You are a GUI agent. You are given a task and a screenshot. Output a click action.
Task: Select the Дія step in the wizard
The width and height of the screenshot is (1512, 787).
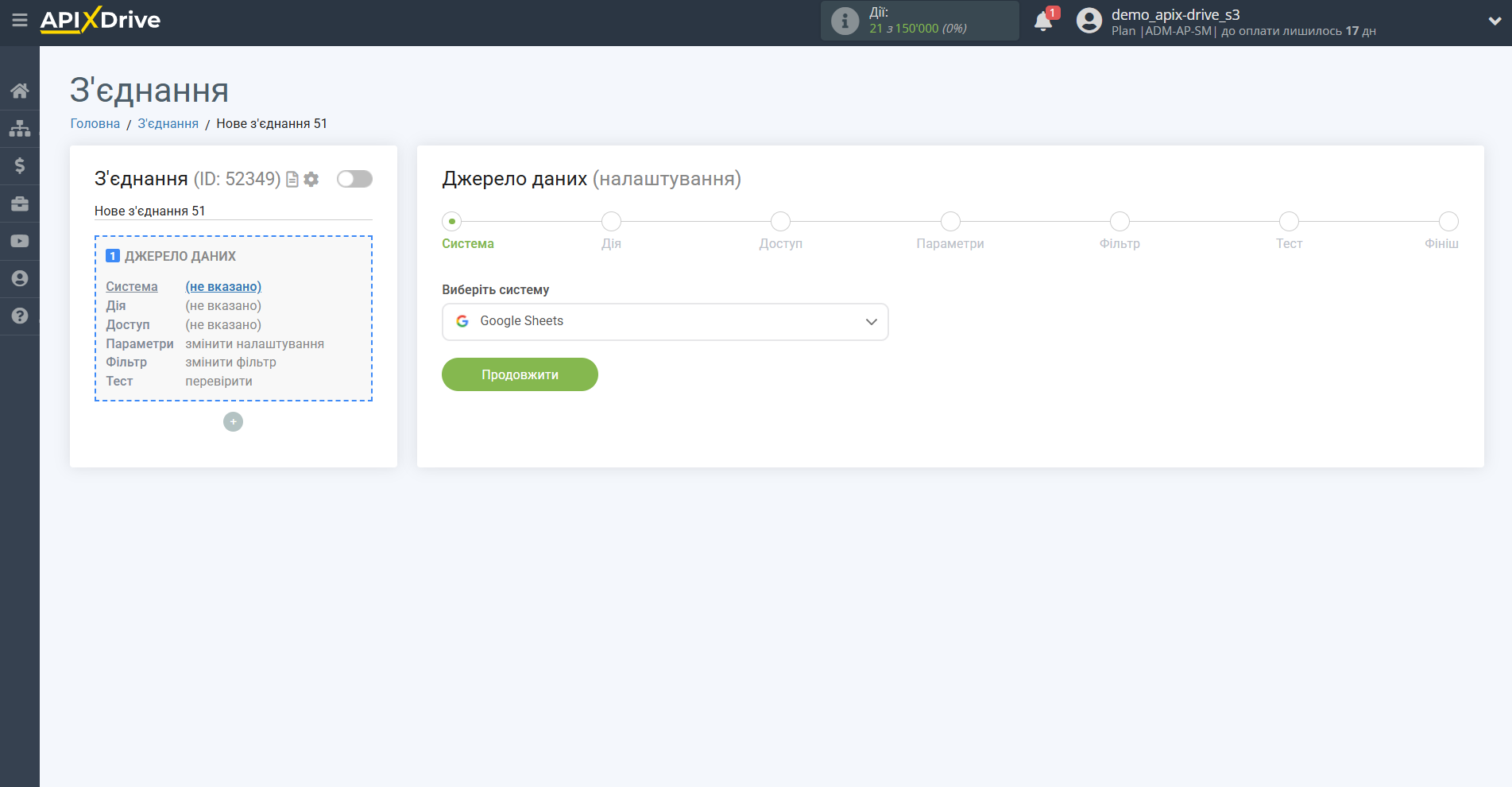[x=611, y=222]
